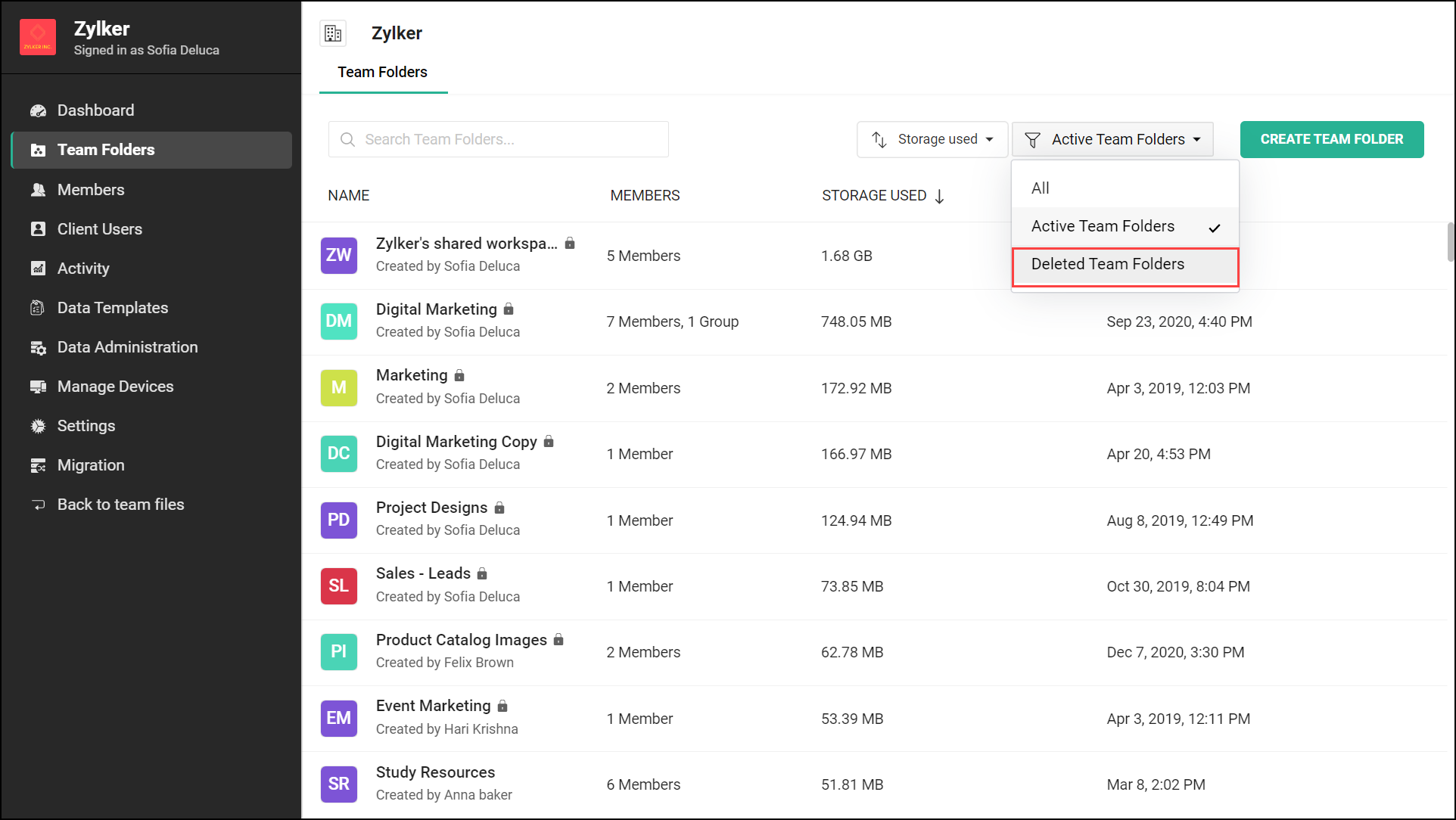
Task: Click the Dashboard gauge icon in sidebar
Action: pos(38,110)
